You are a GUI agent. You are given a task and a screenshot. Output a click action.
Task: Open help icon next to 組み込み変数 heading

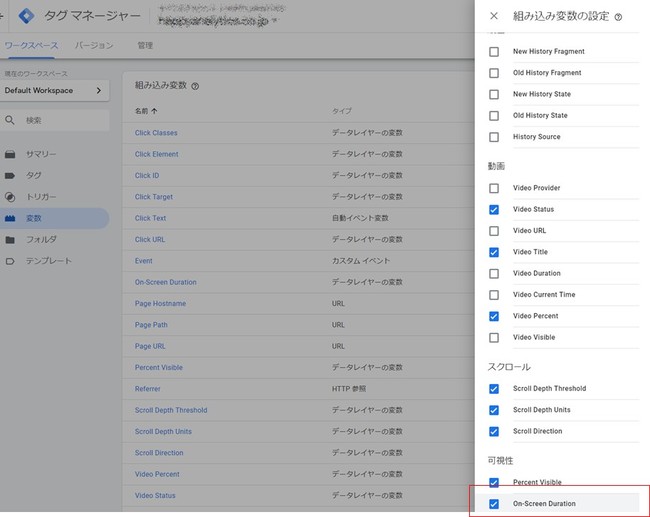pos(195,86)
